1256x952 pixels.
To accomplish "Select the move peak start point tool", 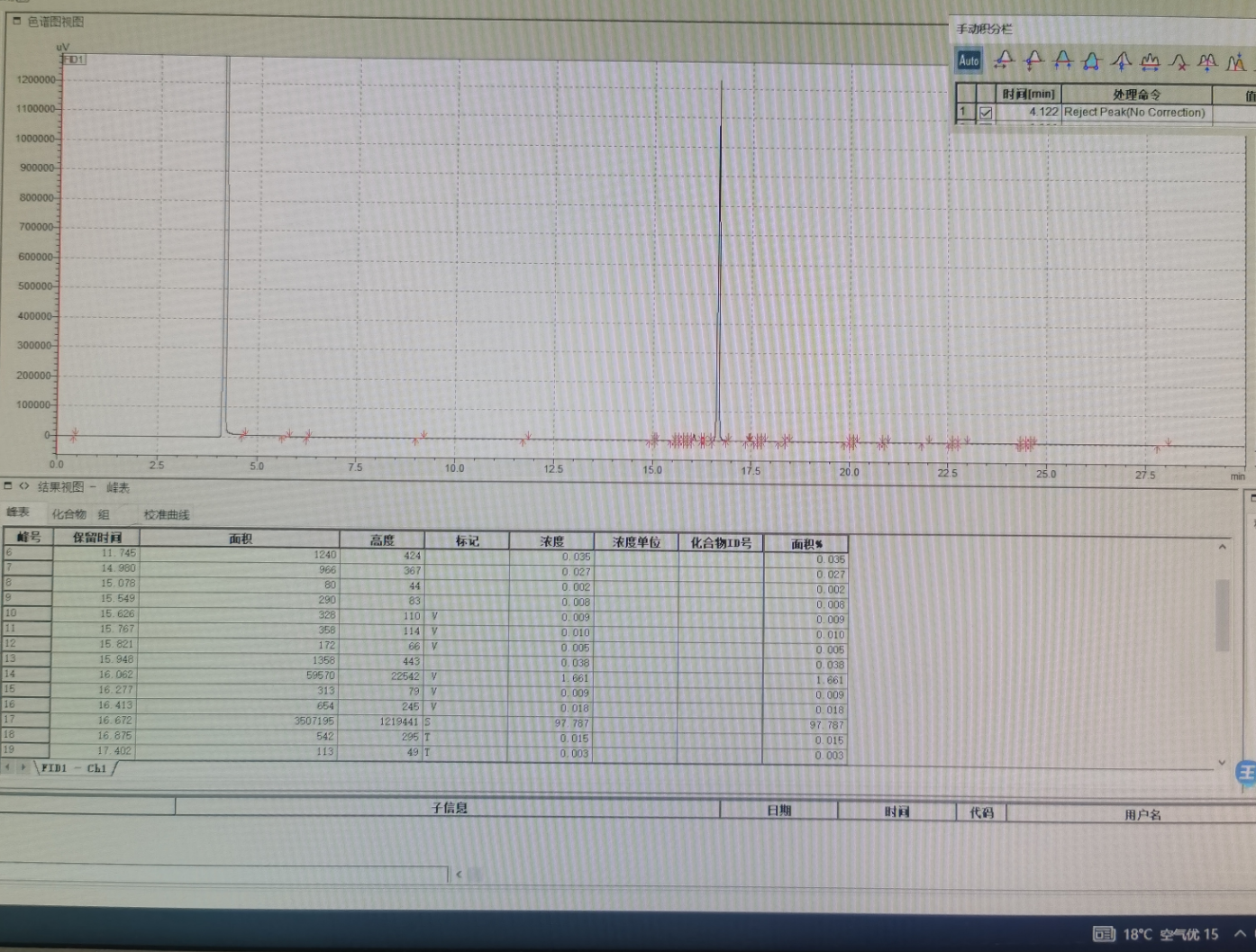I will [1004, 60].
